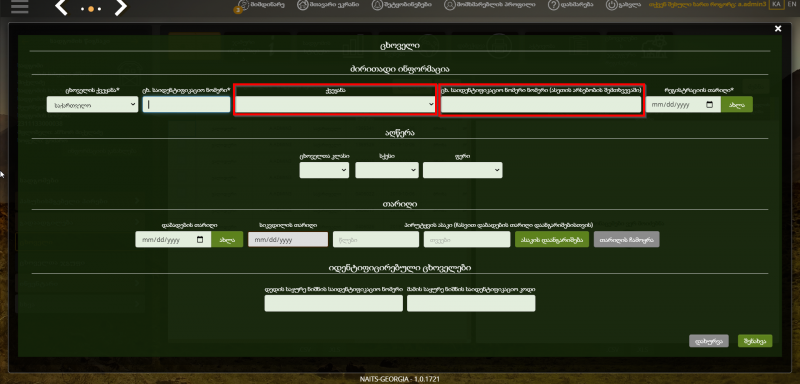This screenshot has width=800, height=384.
Task: Click the right navigation arrow in header
Action: [121, 8]
